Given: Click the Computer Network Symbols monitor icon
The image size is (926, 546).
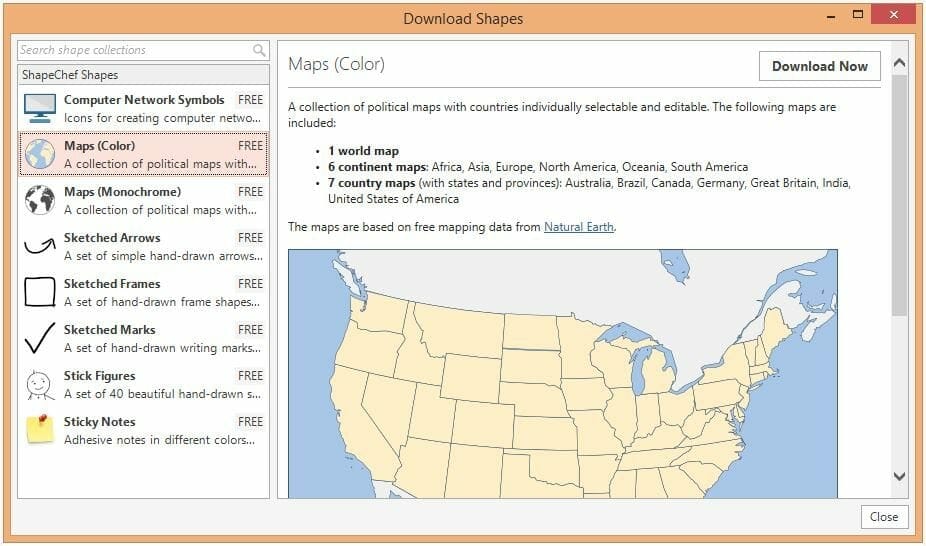Looking at the screenshot, I should coord(40,108).
